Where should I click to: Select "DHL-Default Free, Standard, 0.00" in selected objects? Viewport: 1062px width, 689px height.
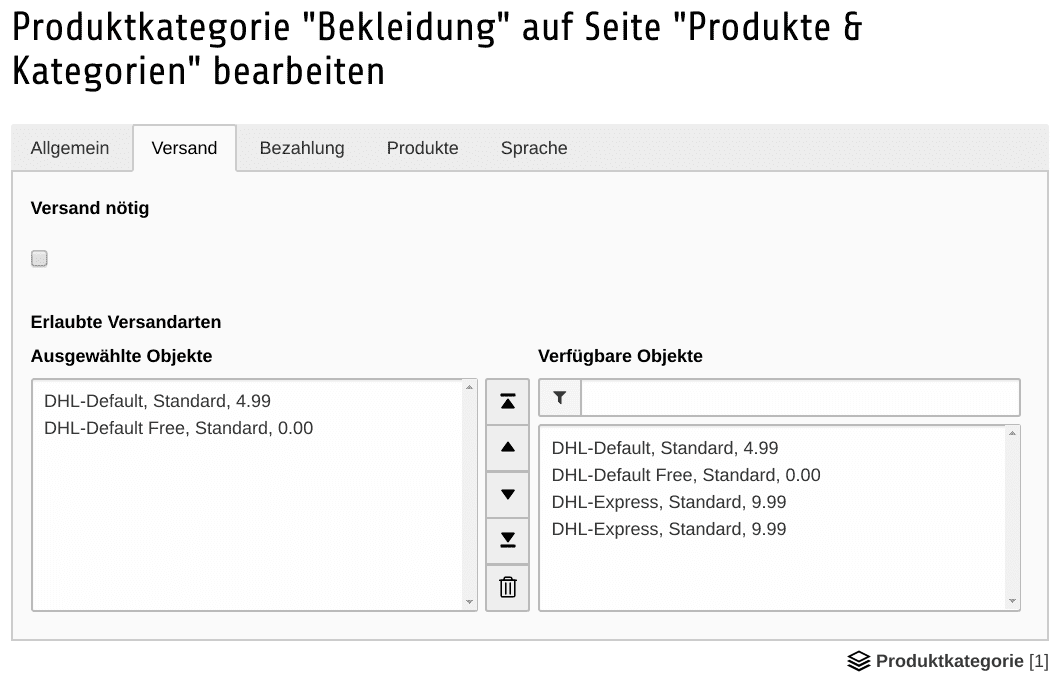tap(179, 428)
